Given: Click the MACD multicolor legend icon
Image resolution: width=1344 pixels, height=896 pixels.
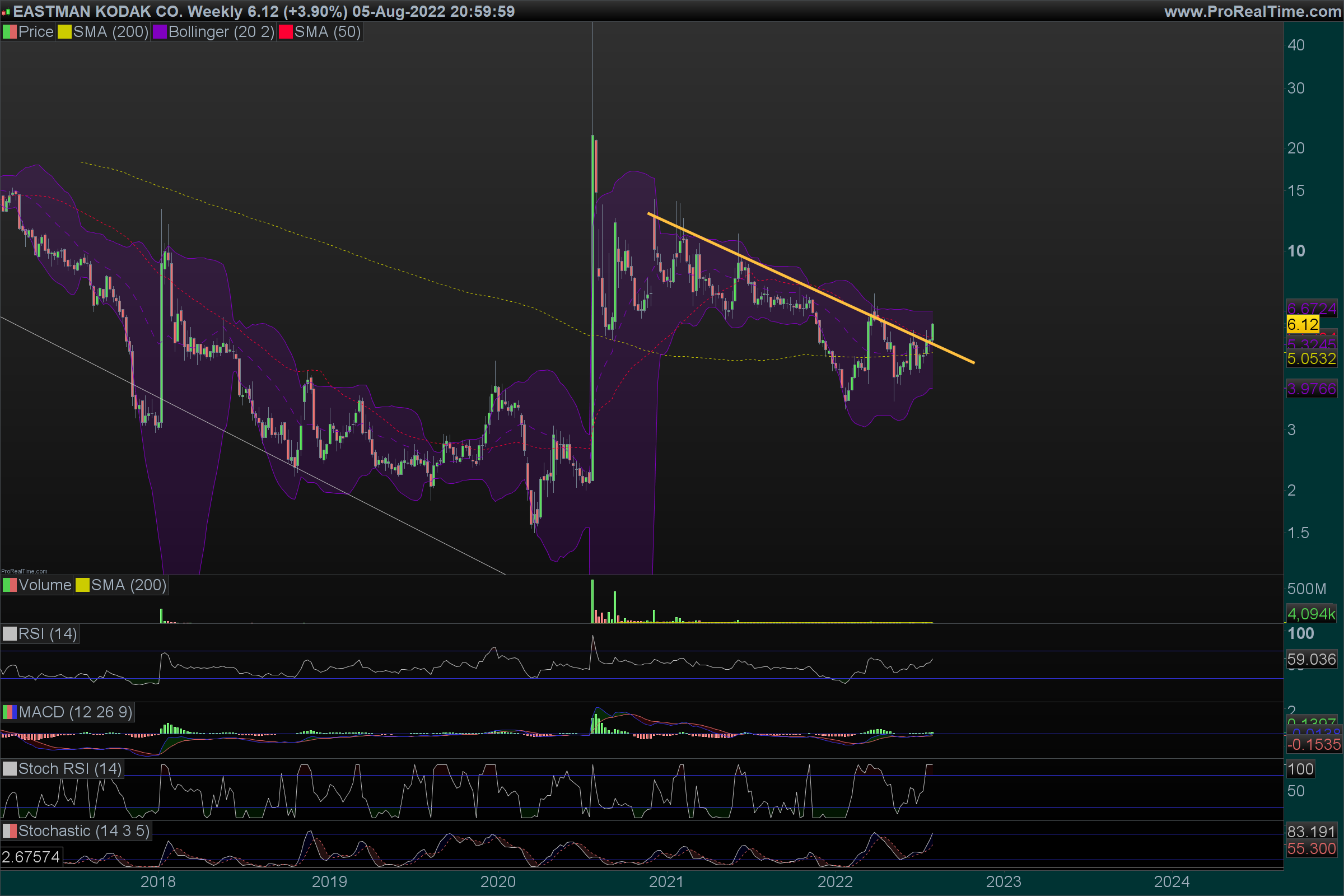Looking at the screenshot, I should click(x=10, y=712).
